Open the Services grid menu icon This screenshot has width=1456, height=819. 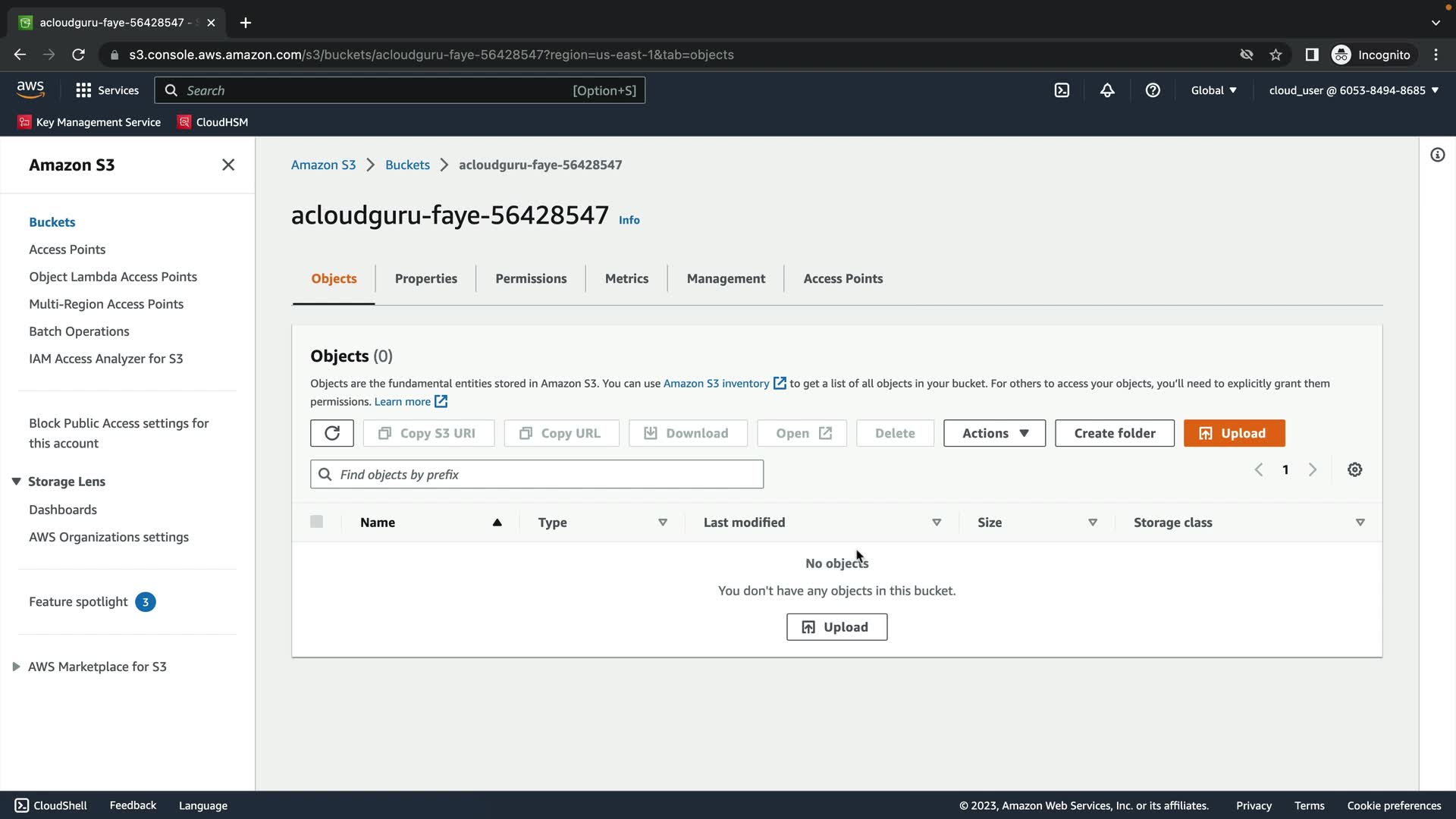(83, 90)
